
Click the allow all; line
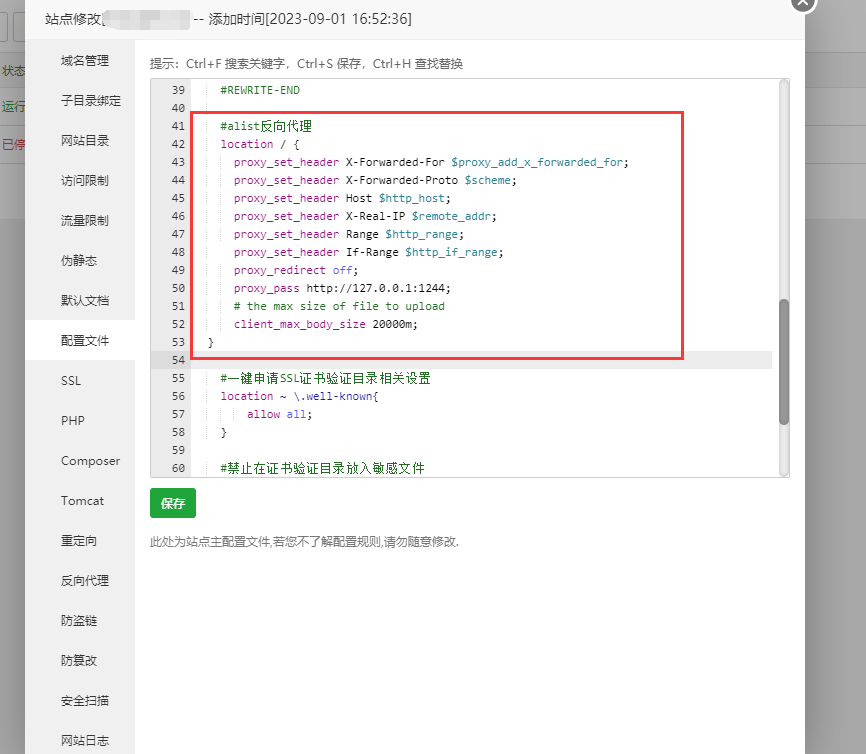[x=279, y=414]
